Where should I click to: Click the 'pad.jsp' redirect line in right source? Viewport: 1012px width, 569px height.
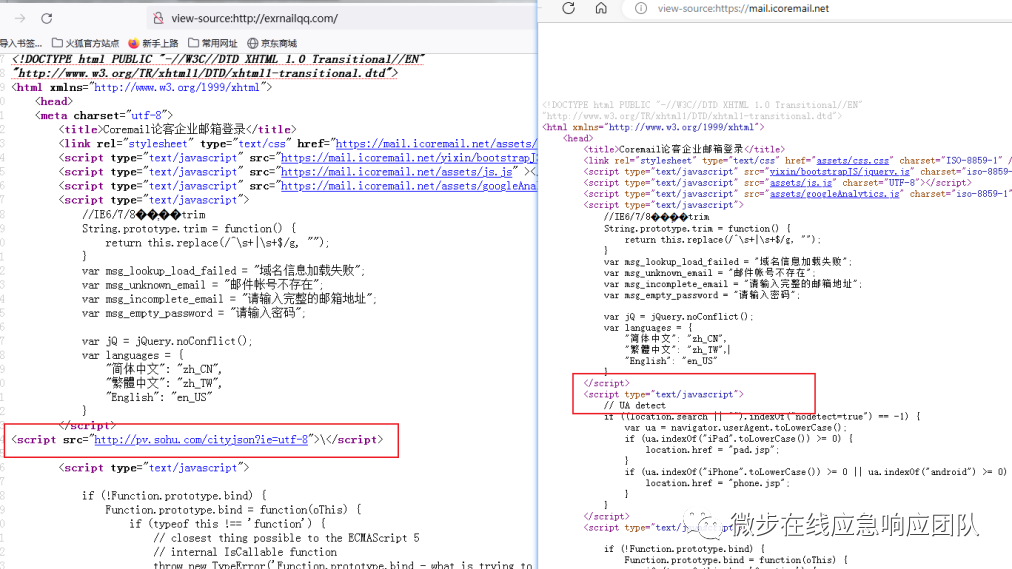click(x=712, y=450)
